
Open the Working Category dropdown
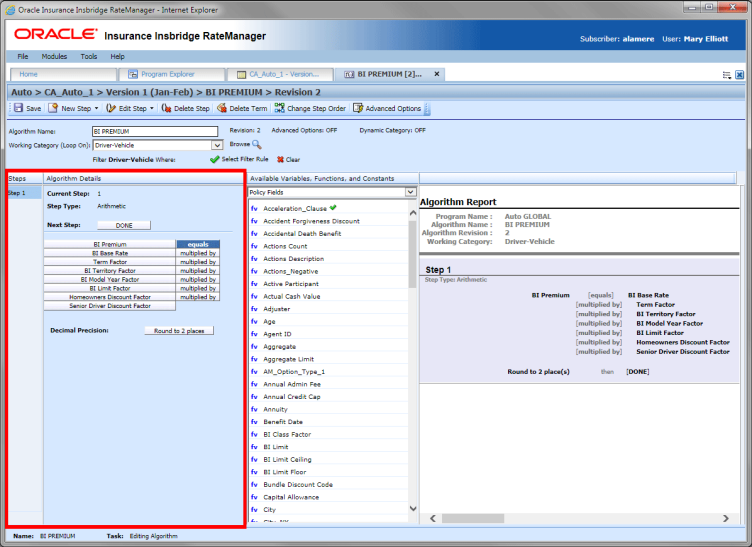pyautogui.click(x=217, y=145)
